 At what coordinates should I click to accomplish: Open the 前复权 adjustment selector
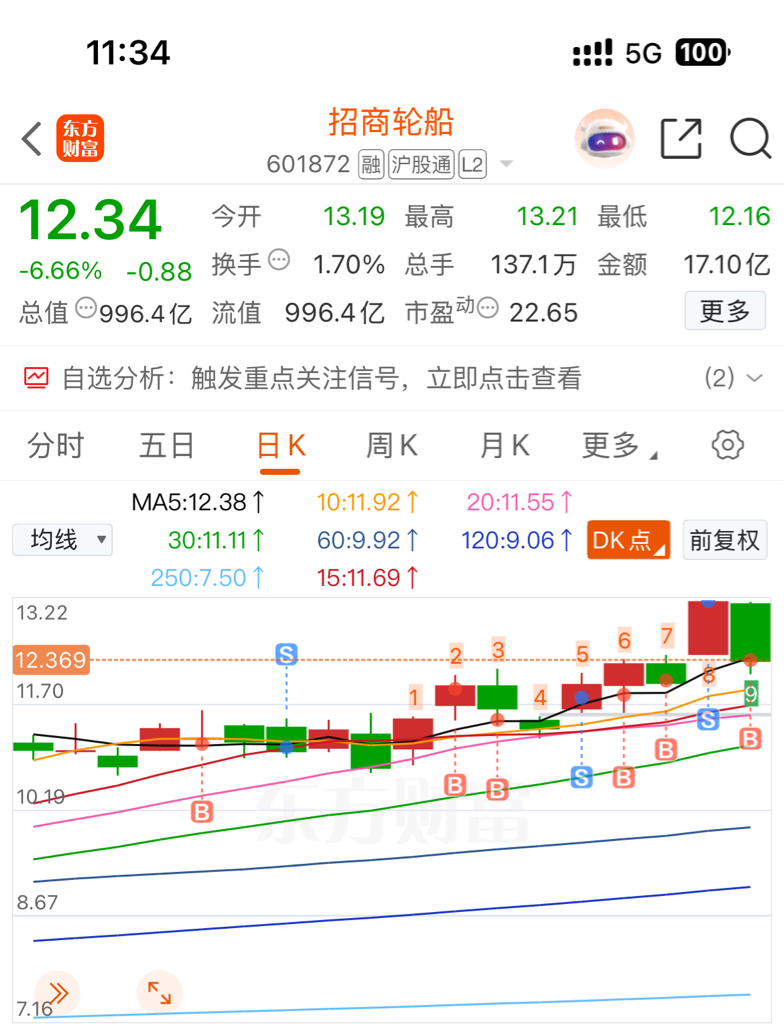725,540
